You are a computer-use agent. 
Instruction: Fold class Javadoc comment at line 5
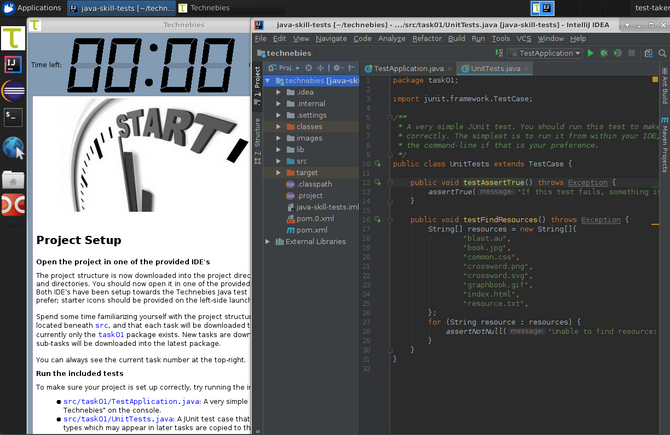coord(390,117)
